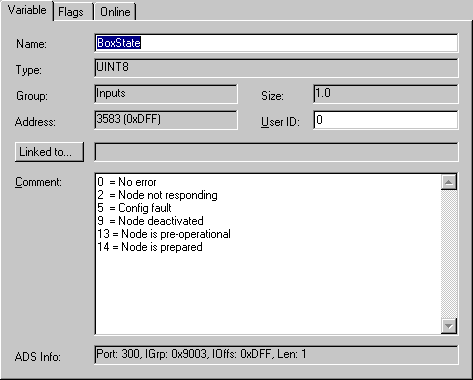
Task: Click comment line '9 = Node deactivated'
Action: tap(150, 221)
